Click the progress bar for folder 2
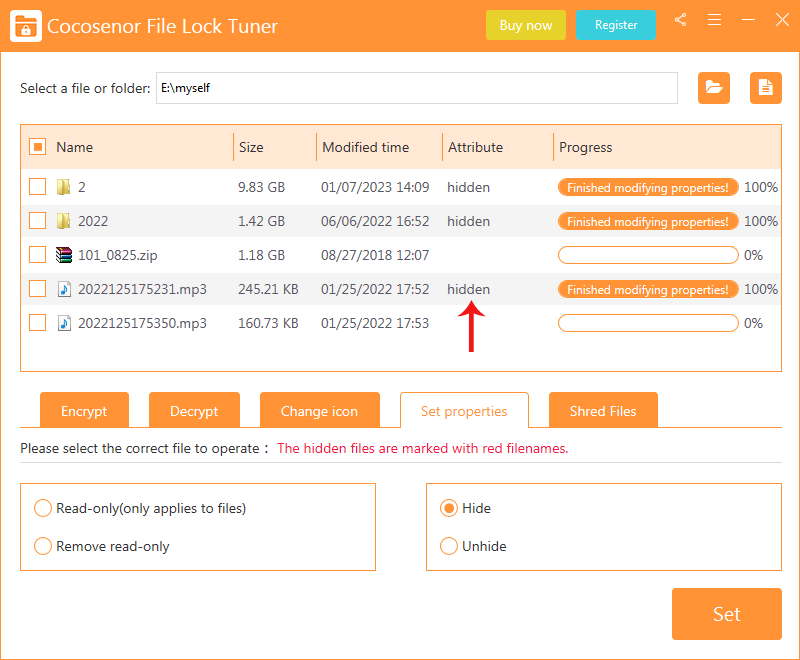 point(648,187)
